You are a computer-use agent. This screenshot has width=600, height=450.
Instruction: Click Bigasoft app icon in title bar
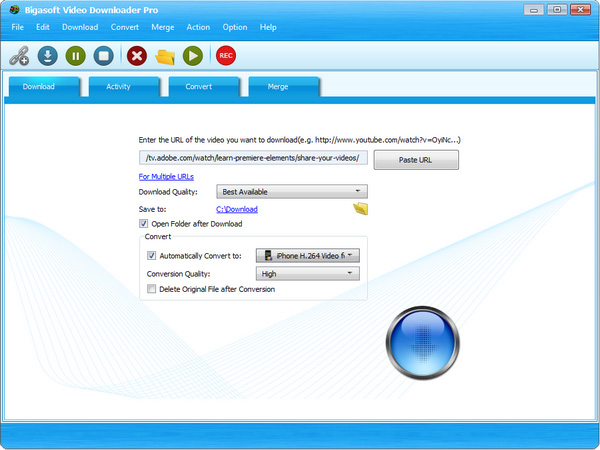click(x=15, y=10)
